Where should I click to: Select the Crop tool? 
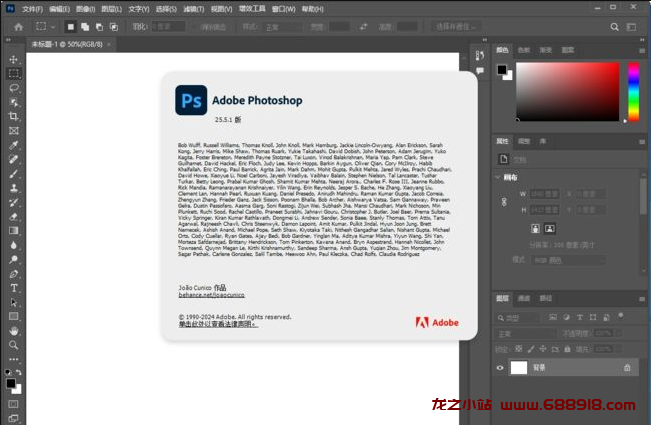click(x=14, y=116)
